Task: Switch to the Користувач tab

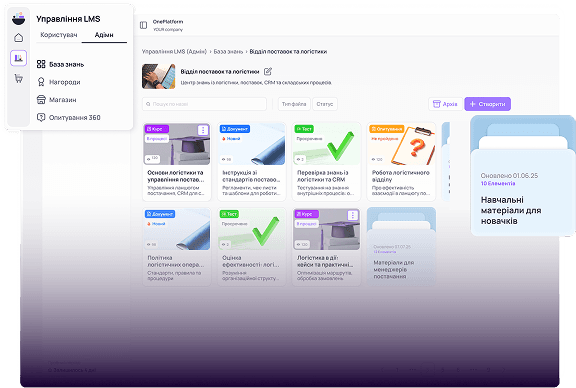Action: pyautogui.click(x=59, y=35)
